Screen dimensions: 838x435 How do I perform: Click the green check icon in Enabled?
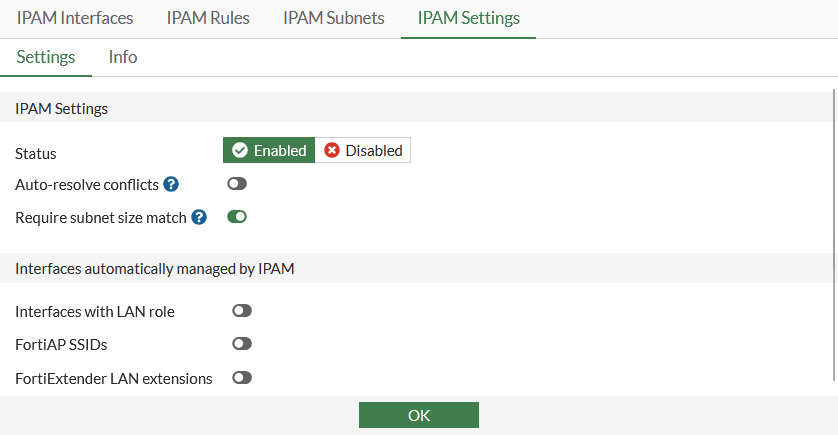[240, 151]
